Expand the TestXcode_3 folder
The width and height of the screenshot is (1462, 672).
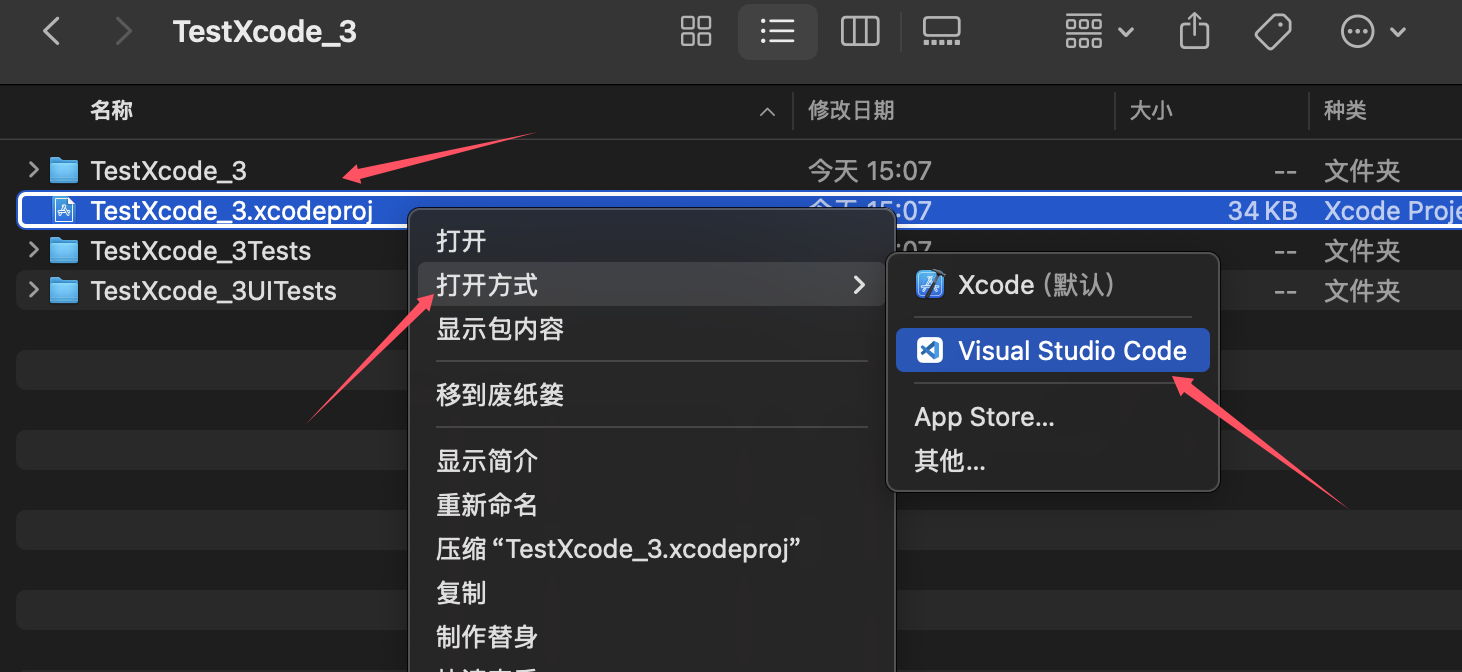pos(34,170)
